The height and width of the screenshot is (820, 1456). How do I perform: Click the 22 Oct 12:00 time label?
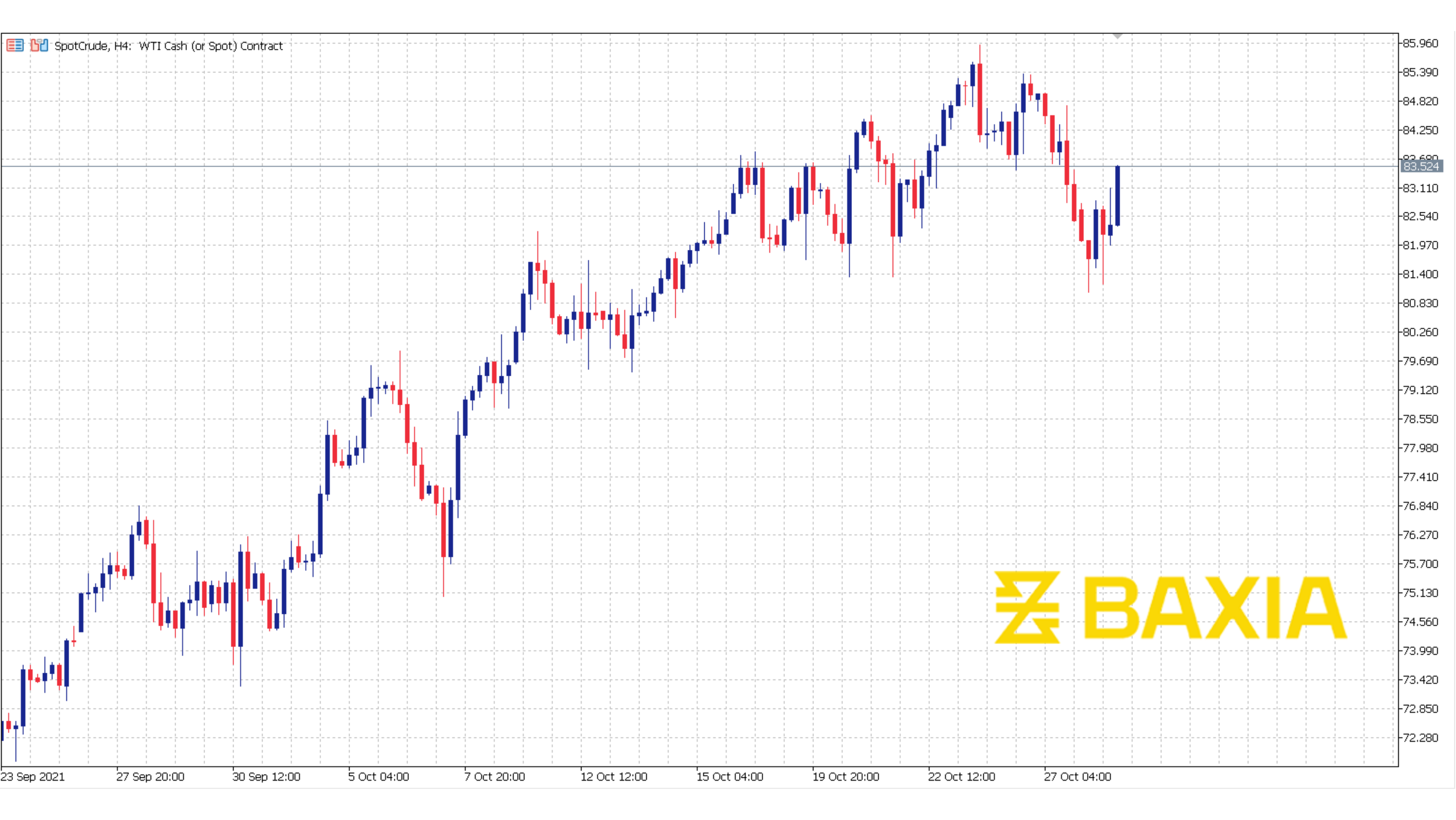coord(961,777)
